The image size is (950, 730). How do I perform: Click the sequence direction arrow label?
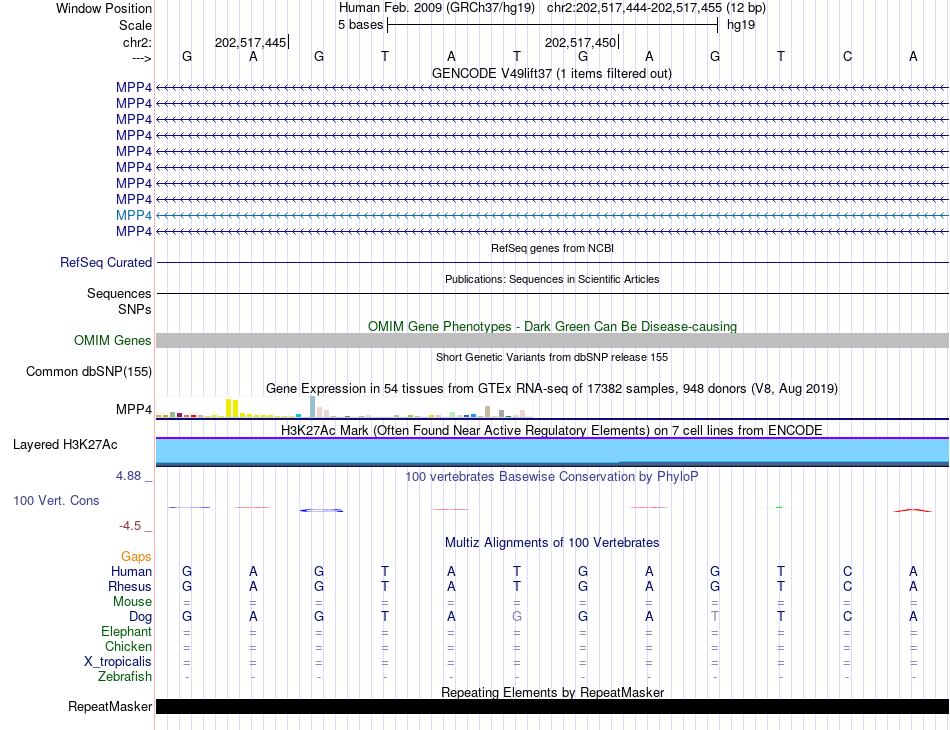coord(141,58)
